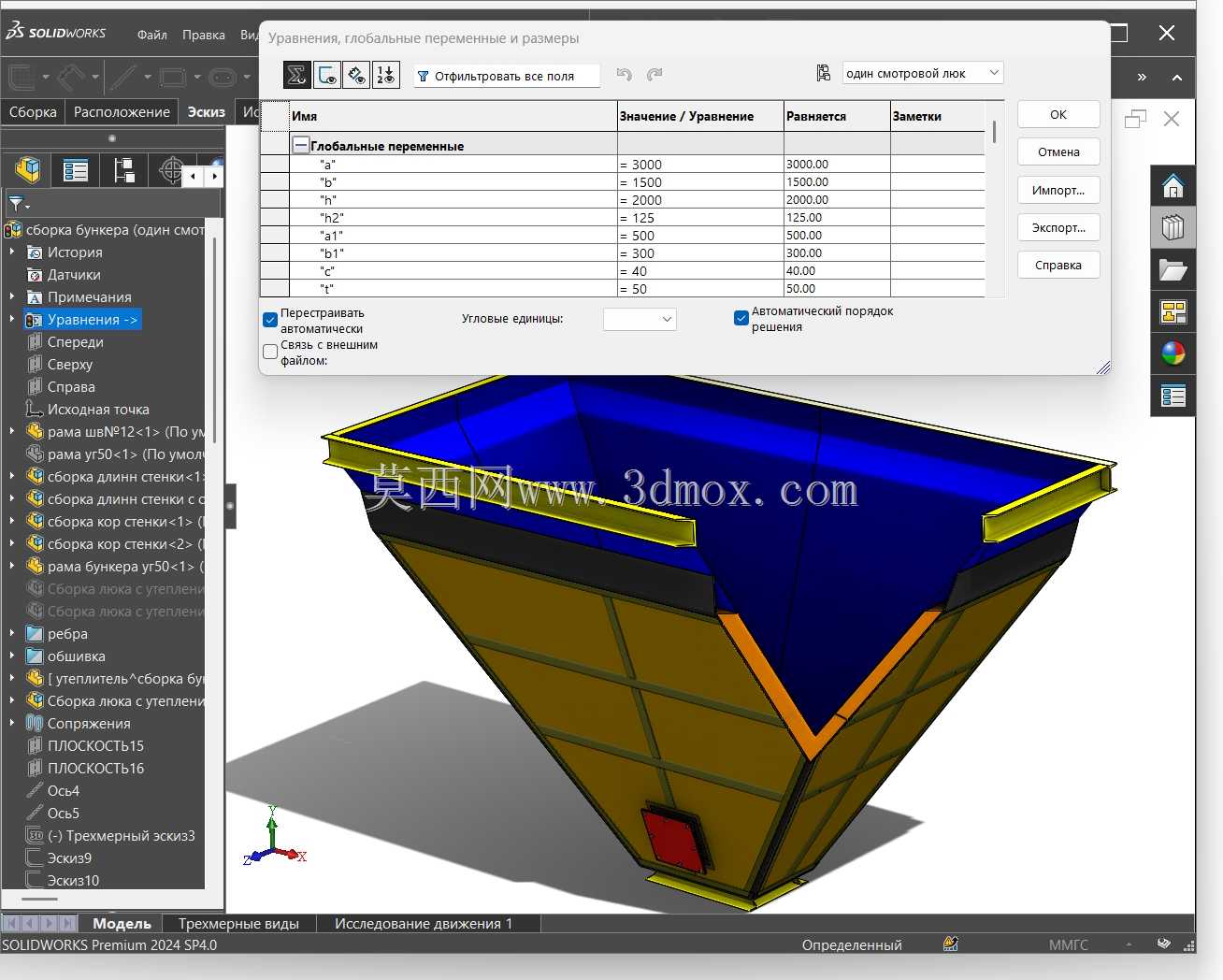1223x980 pixels.
Task: Click the 'Отмена' button
Action: [x=1058, y=151]
